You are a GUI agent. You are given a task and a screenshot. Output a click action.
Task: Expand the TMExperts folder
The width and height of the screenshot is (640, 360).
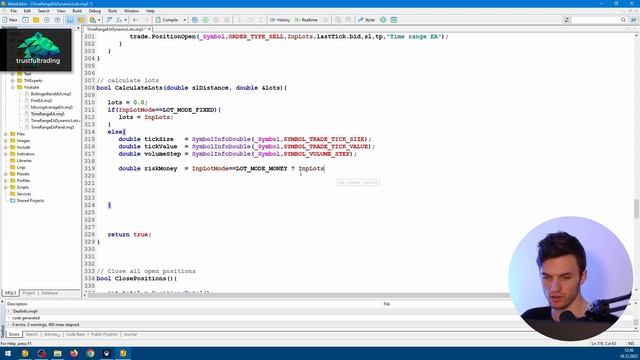pyautogui.click(x=13, y=80)
